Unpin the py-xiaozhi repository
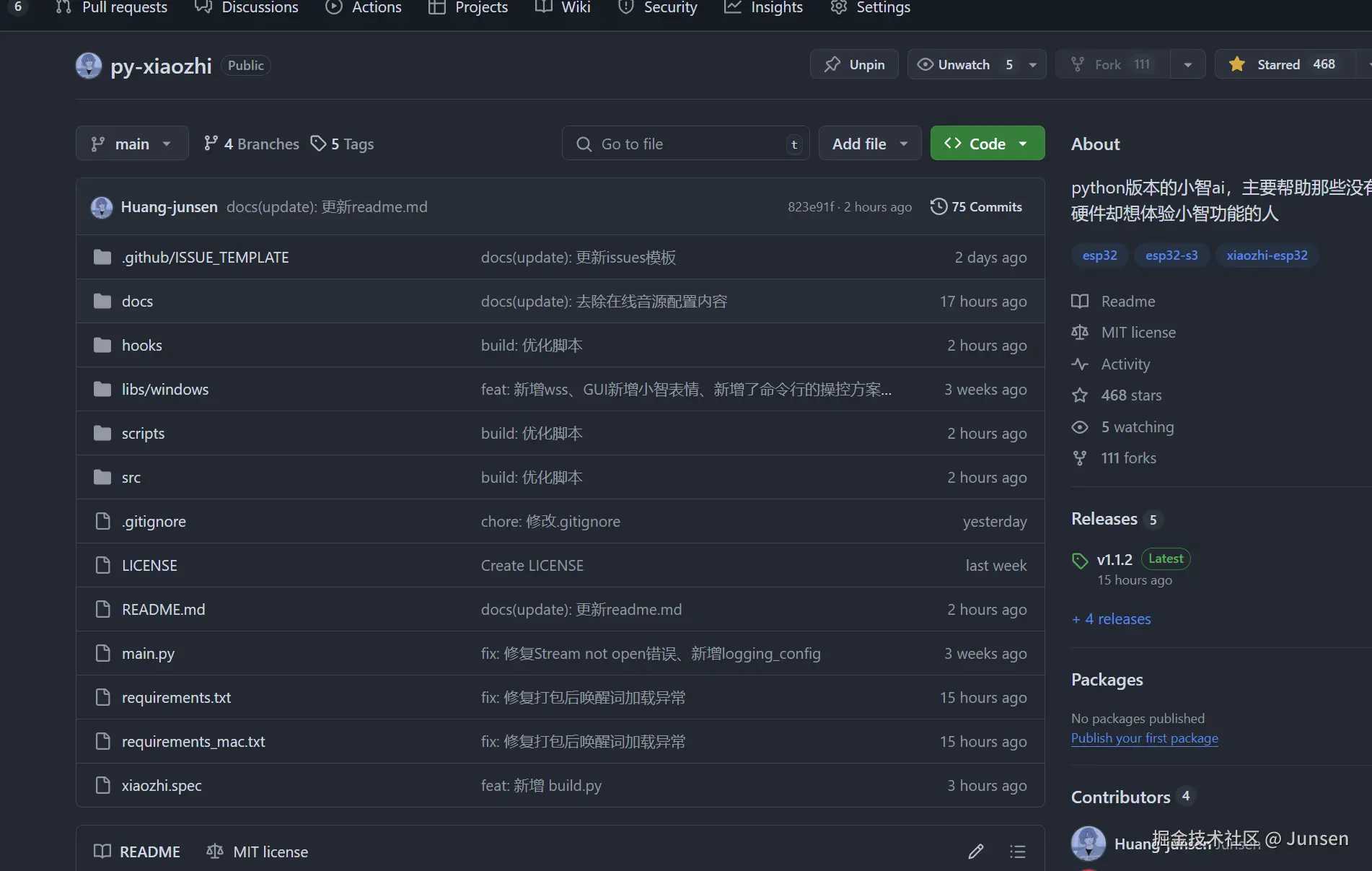 (x=853, y=64)
